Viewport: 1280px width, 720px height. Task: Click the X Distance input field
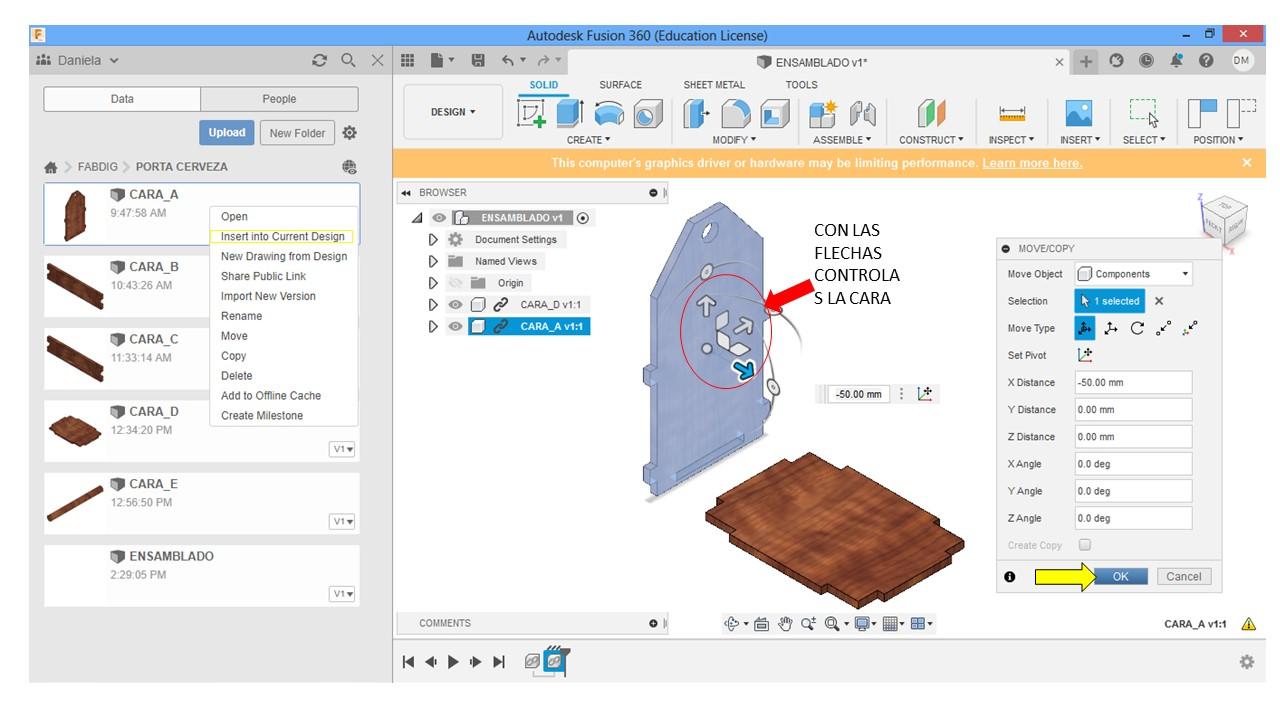(1133, 382)
